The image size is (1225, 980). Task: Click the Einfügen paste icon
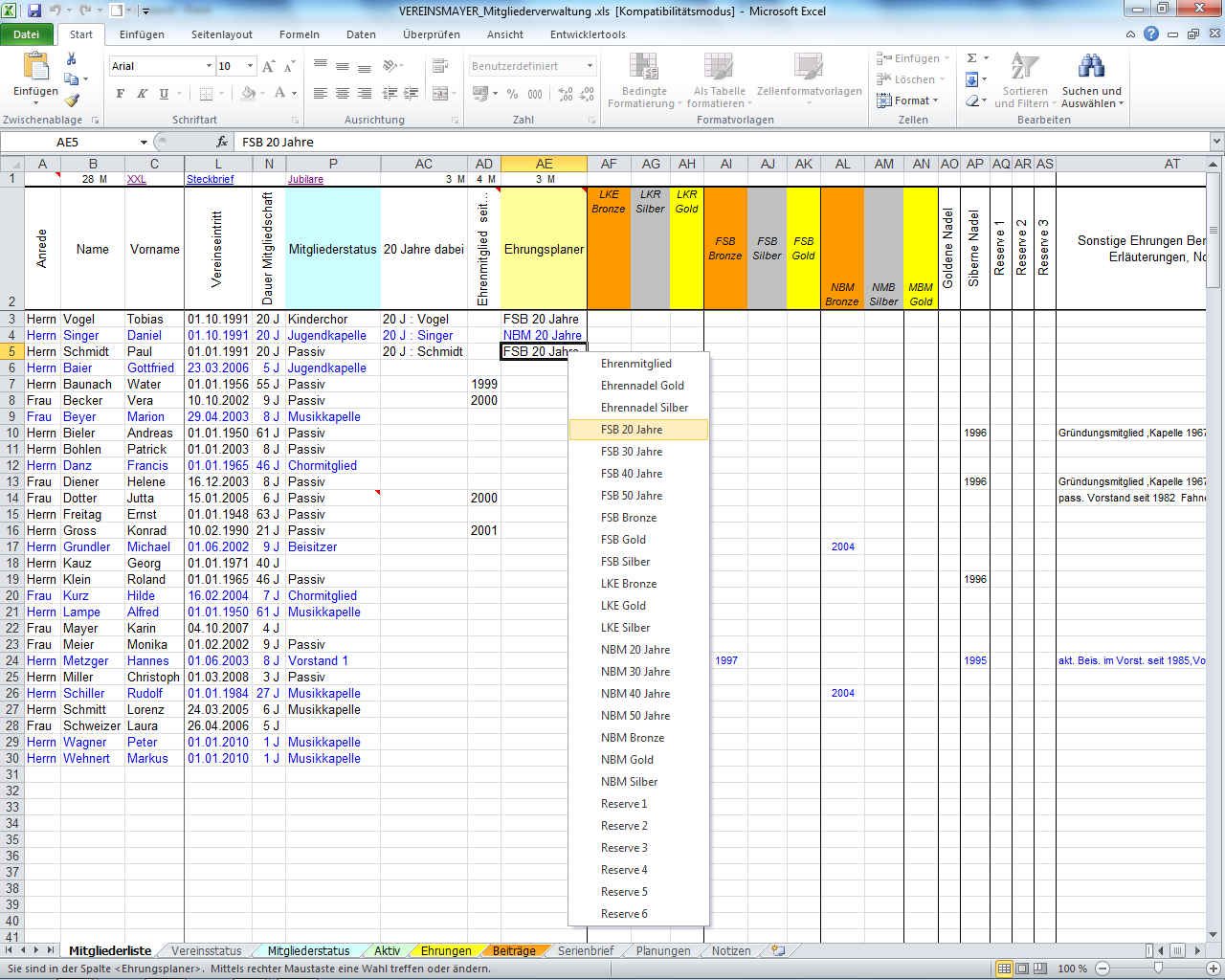click(x=35, y=69)
